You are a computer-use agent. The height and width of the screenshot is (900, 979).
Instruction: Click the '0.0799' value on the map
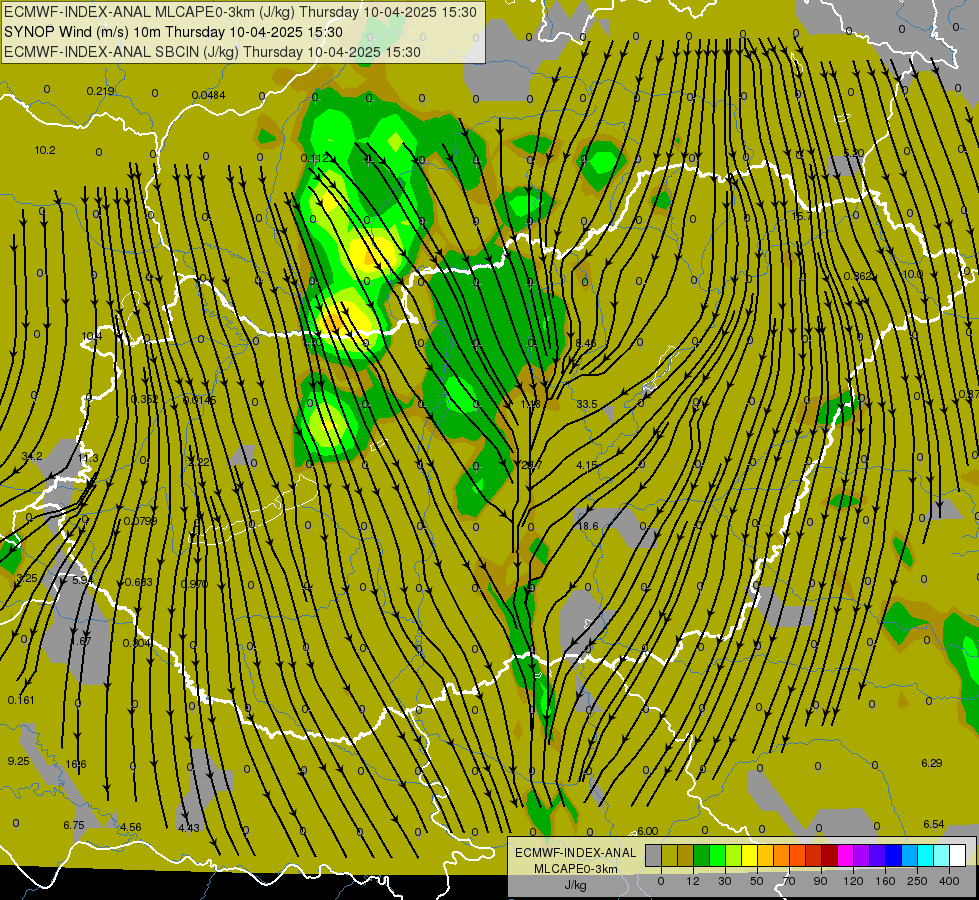point(140,521)
